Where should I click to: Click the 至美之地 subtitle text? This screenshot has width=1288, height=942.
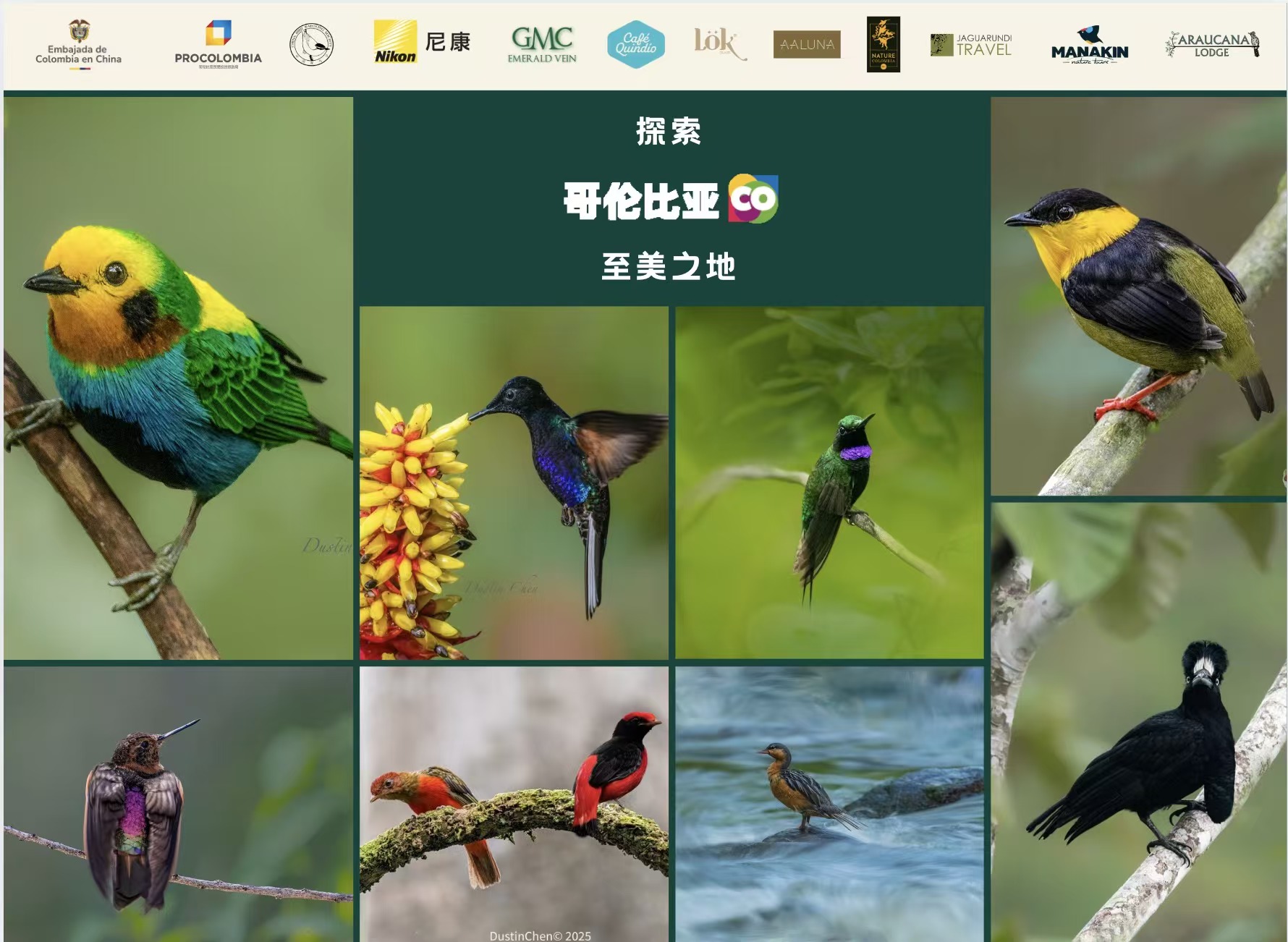(669, 266)
